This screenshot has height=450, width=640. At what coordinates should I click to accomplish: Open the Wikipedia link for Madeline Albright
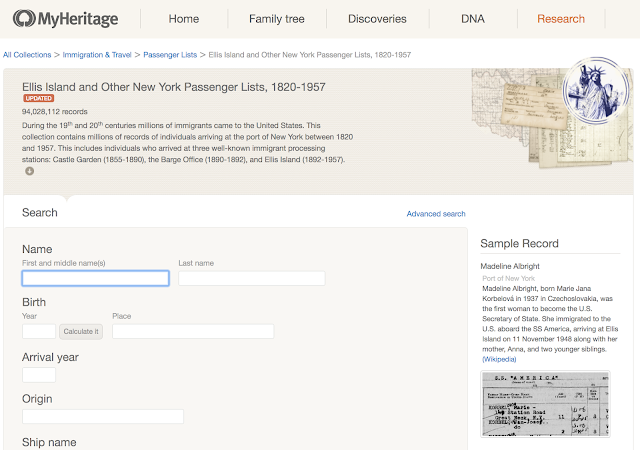tap(499, 359)
